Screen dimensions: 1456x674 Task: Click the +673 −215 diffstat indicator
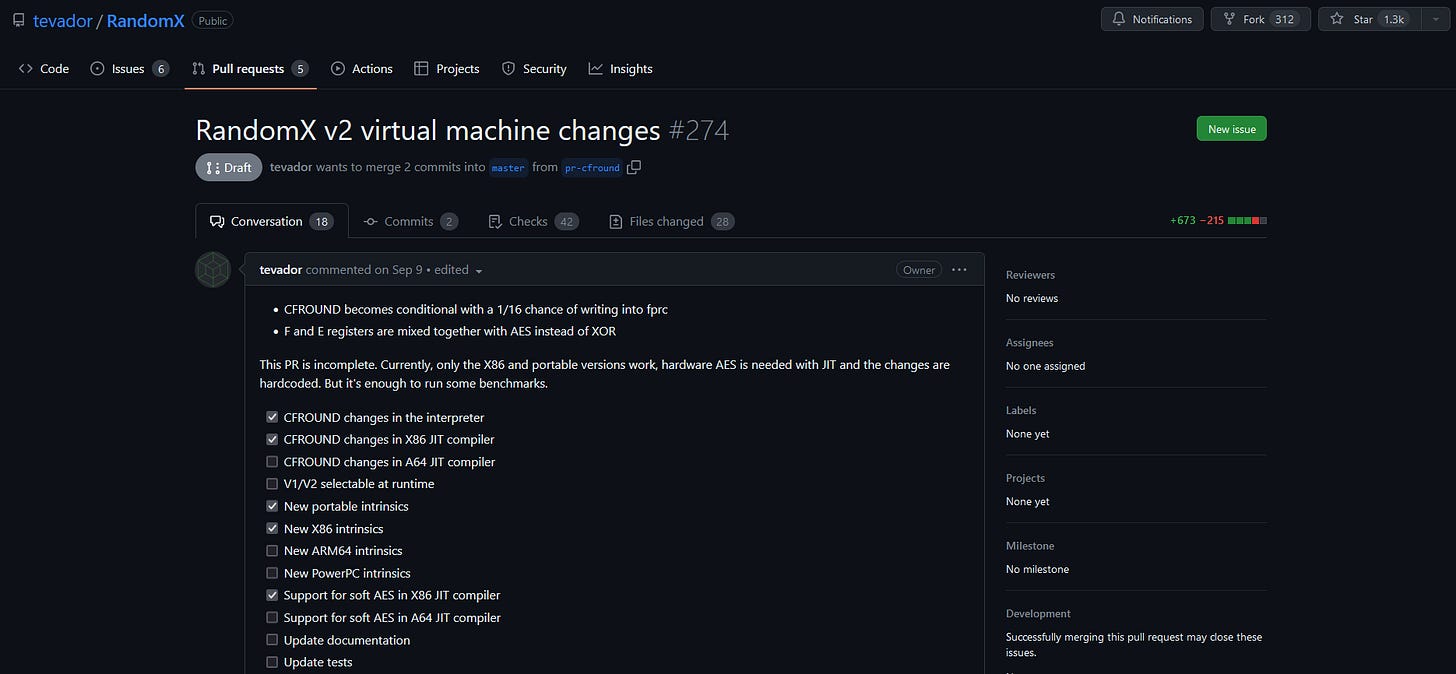(1218, 220)
